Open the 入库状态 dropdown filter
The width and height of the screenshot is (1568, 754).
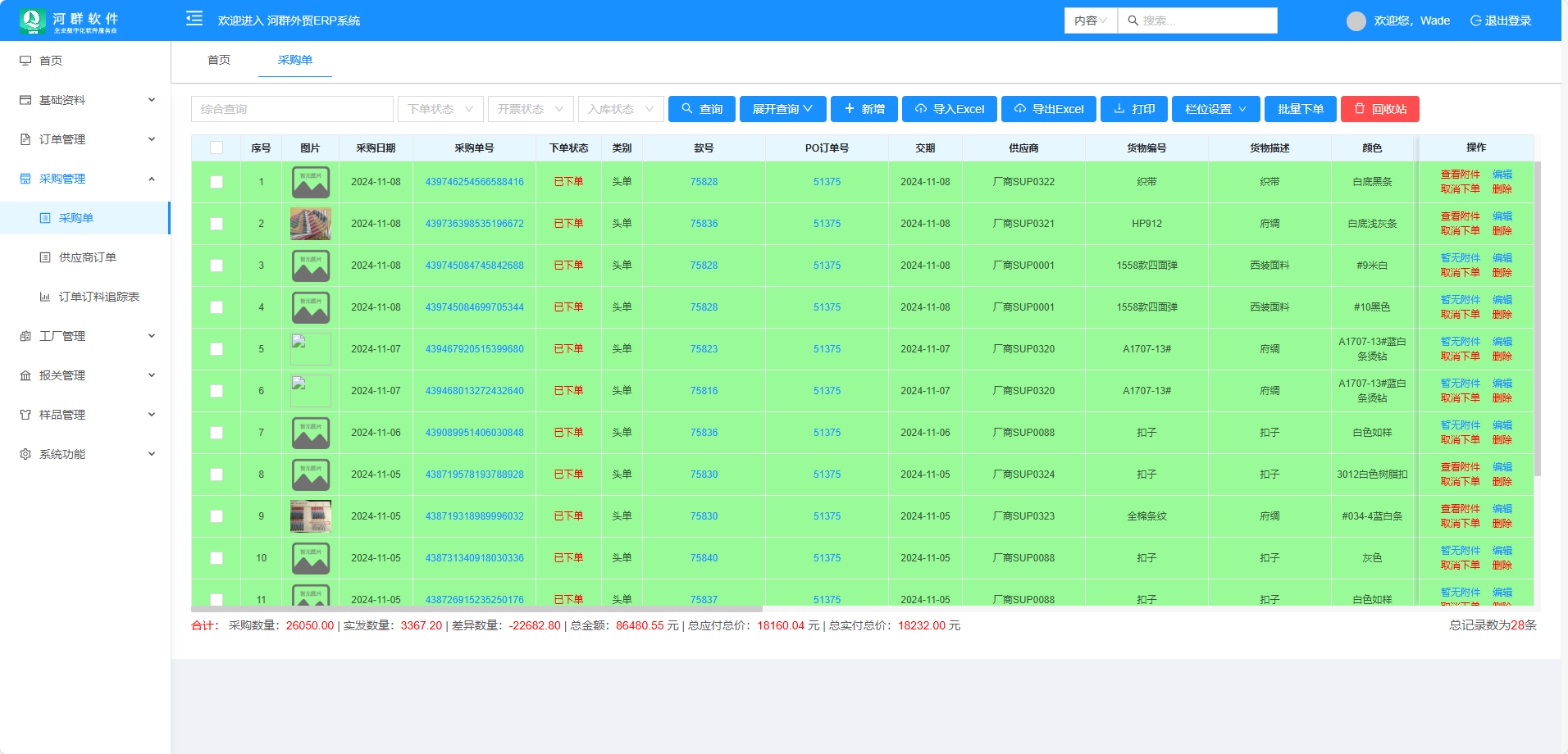[x=620, y=109]
